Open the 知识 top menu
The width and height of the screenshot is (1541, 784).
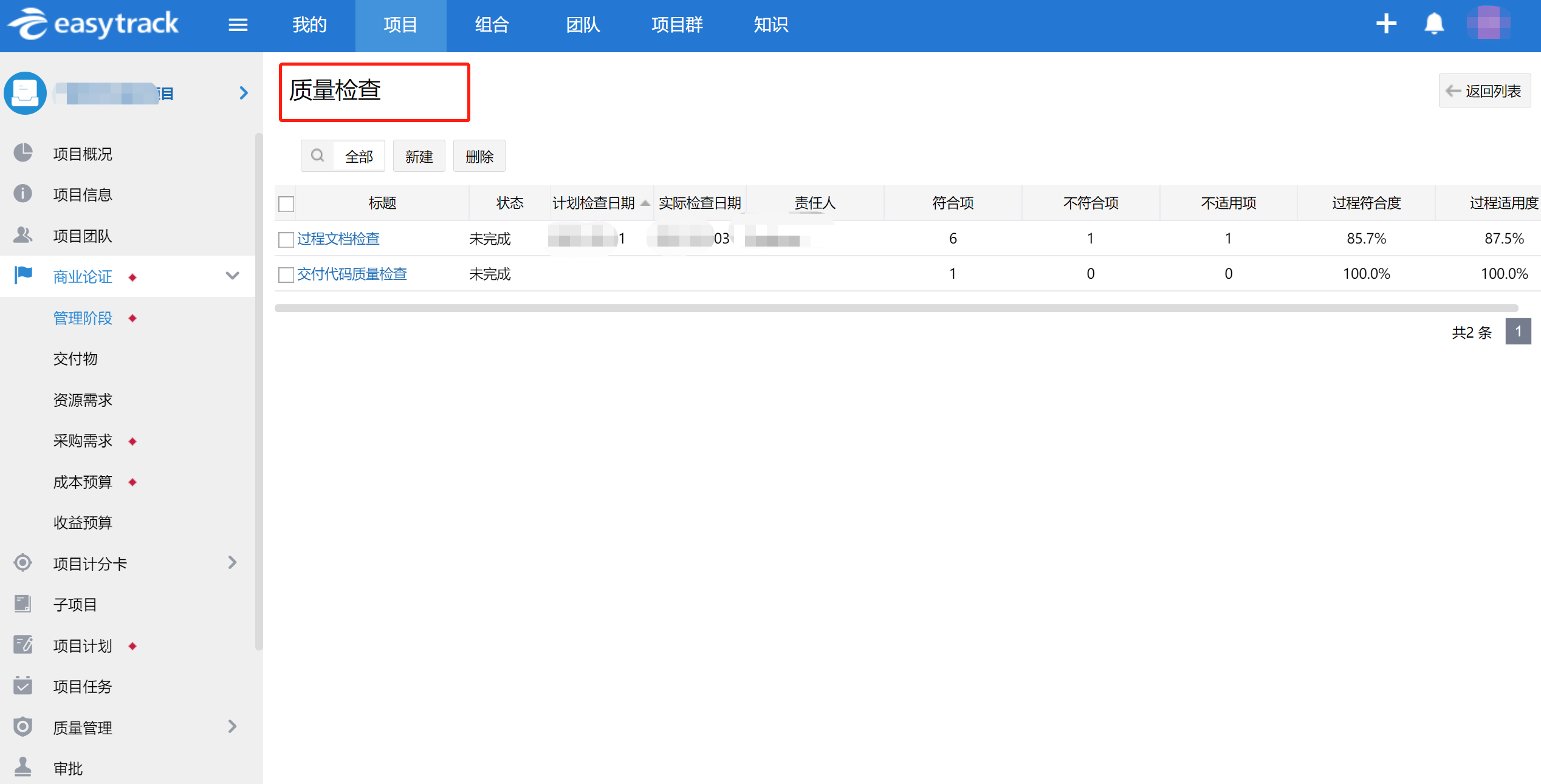pos(770,25)
